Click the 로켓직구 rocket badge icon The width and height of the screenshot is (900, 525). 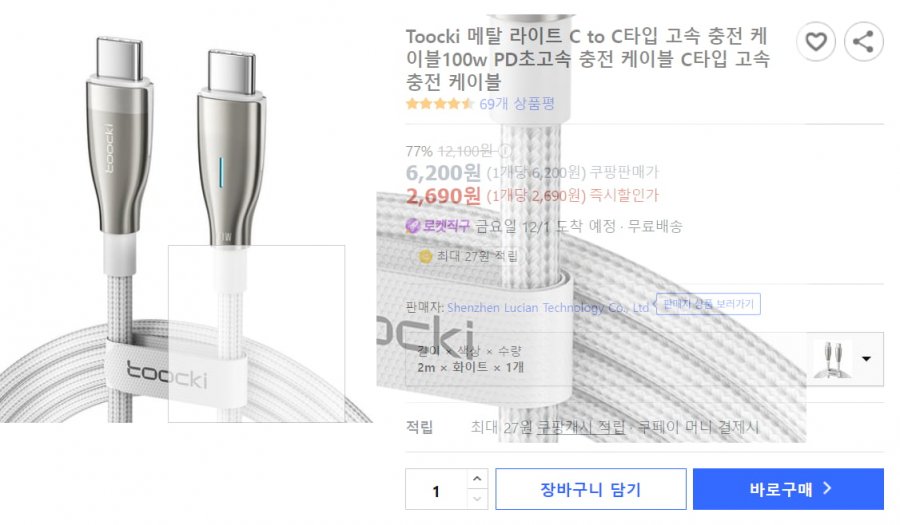pos(413,225)
